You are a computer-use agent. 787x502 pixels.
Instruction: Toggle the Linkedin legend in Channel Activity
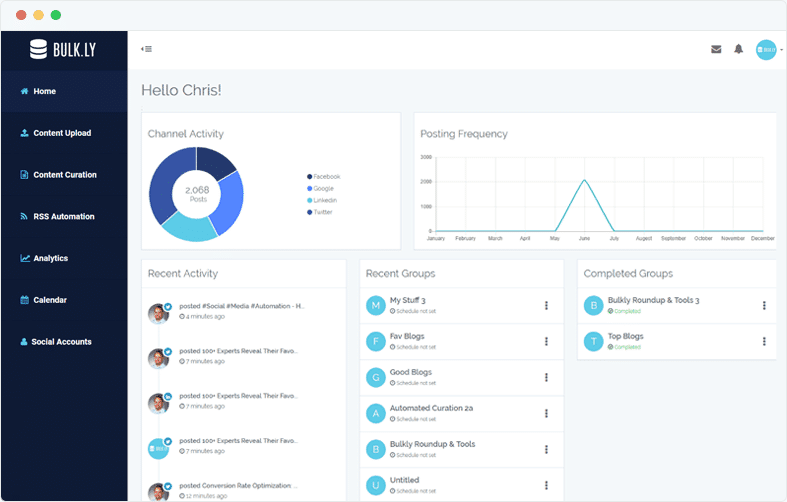point(324,200)
